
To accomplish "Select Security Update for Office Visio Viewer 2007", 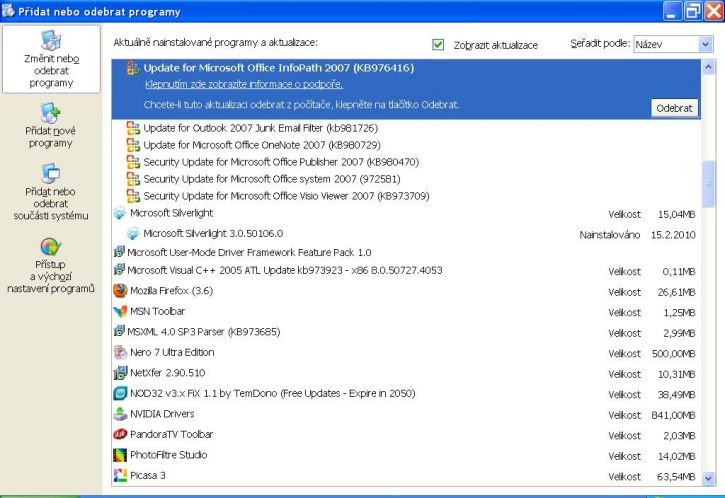I will (x=286, y=196).
